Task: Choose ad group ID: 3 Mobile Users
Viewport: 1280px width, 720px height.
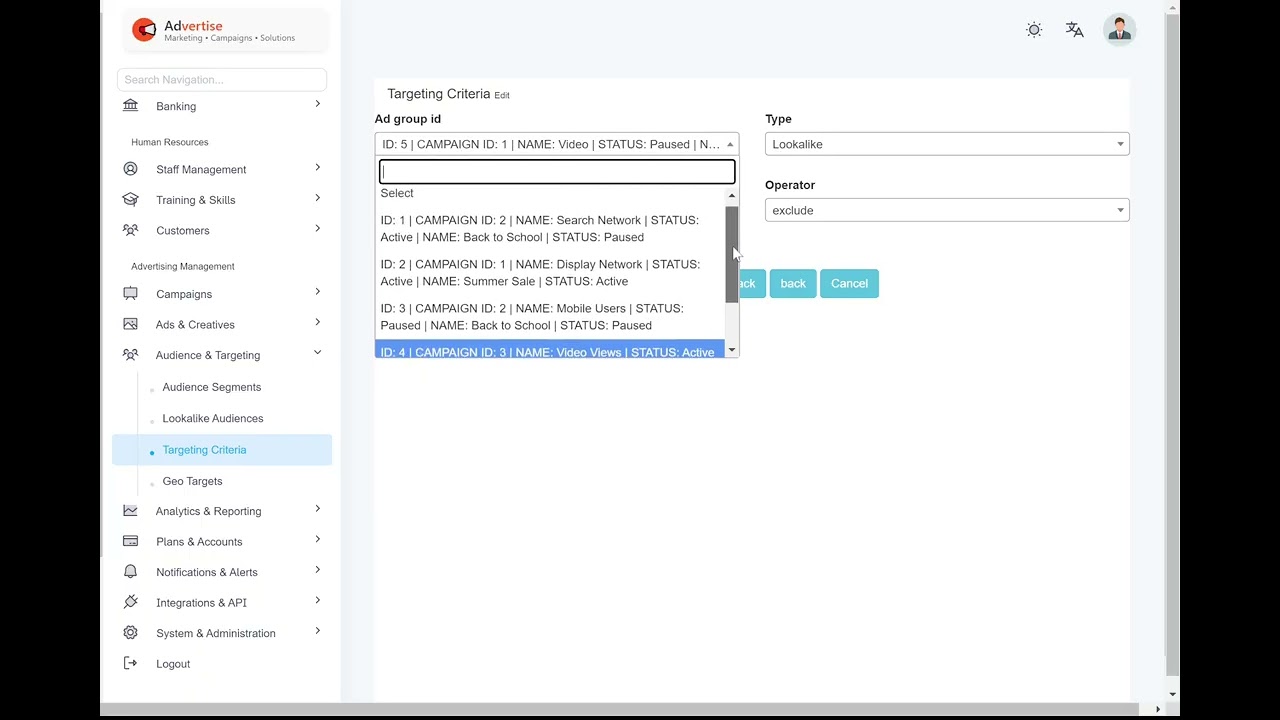Action: tap(550, 317)
